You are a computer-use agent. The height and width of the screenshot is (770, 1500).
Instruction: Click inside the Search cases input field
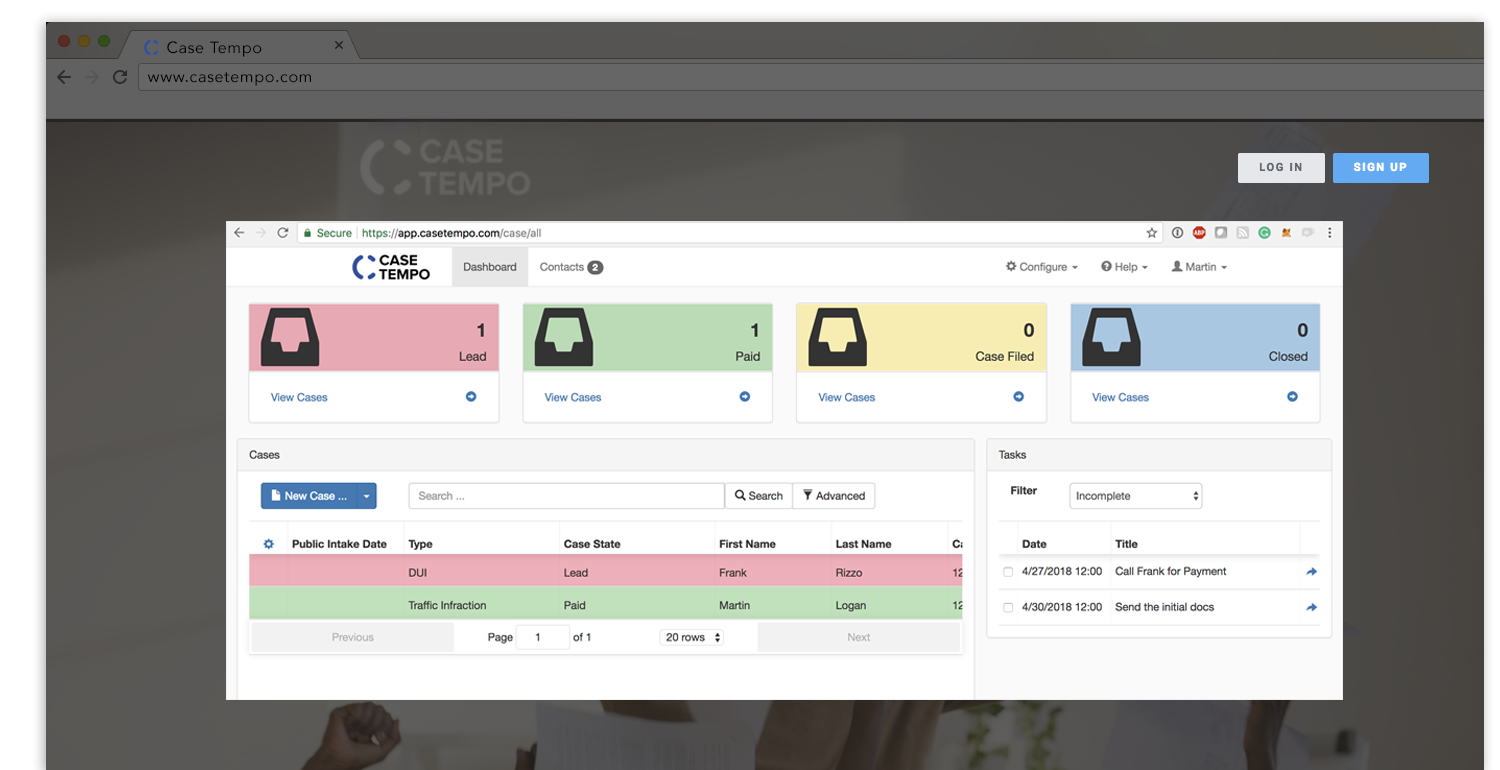[565, 495]
